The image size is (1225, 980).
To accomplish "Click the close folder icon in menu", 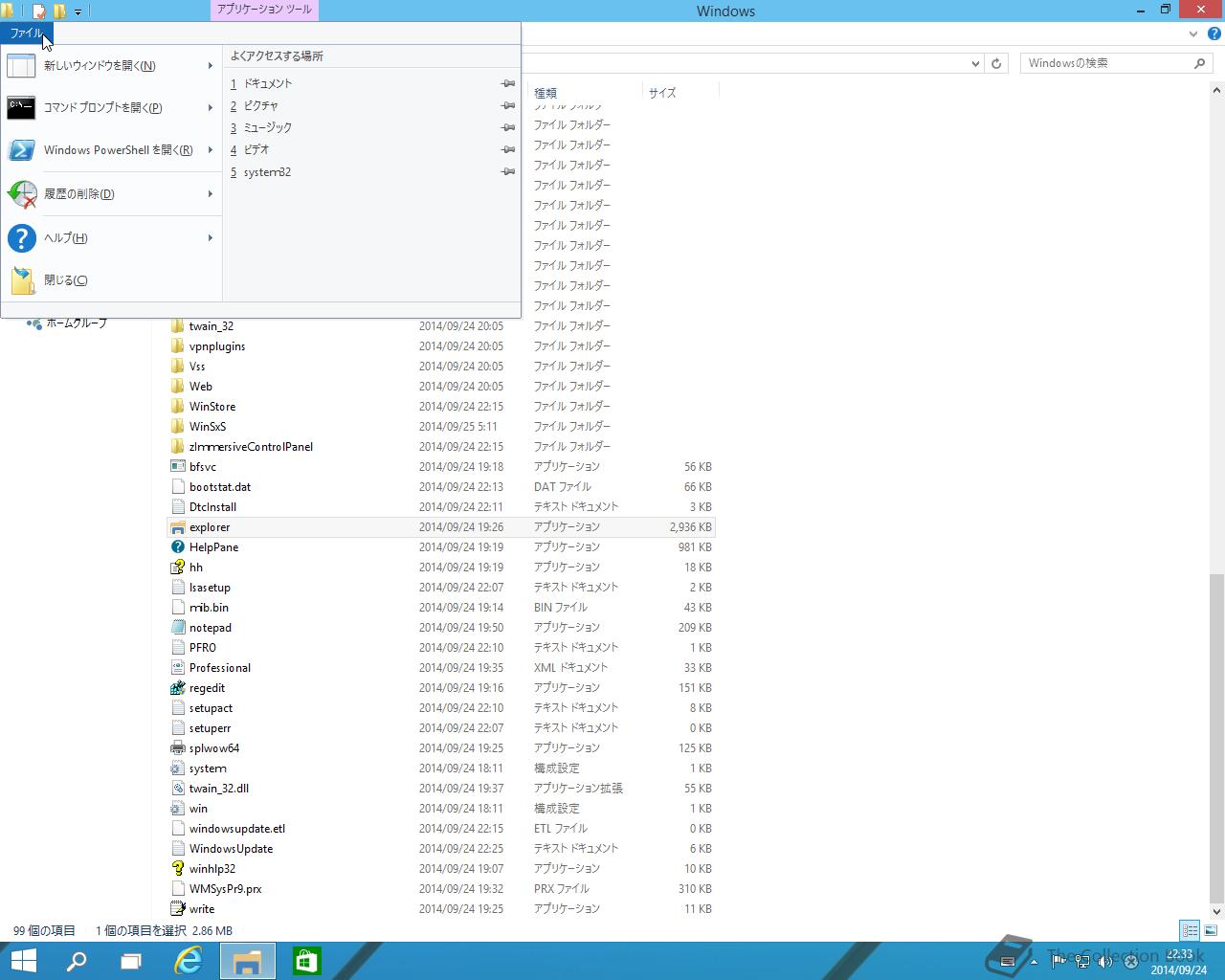I will (x=22, y=280).
